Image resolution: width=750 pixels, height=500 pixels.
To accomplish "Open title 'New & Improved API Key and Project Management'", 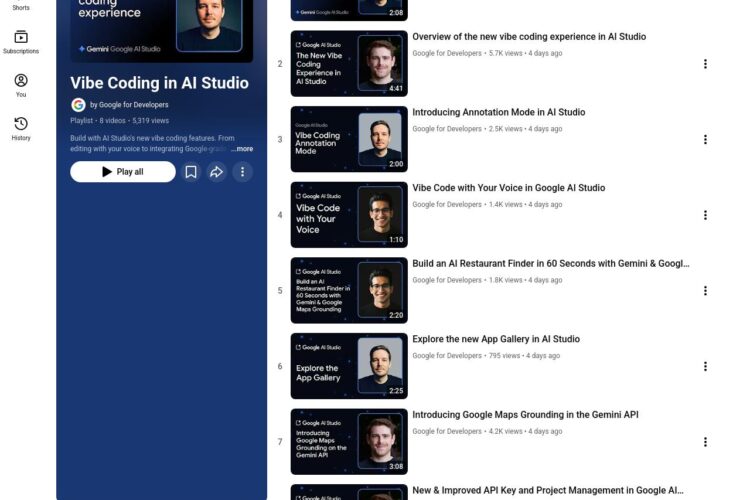I will pyautogui.click(x=548, y=490).
